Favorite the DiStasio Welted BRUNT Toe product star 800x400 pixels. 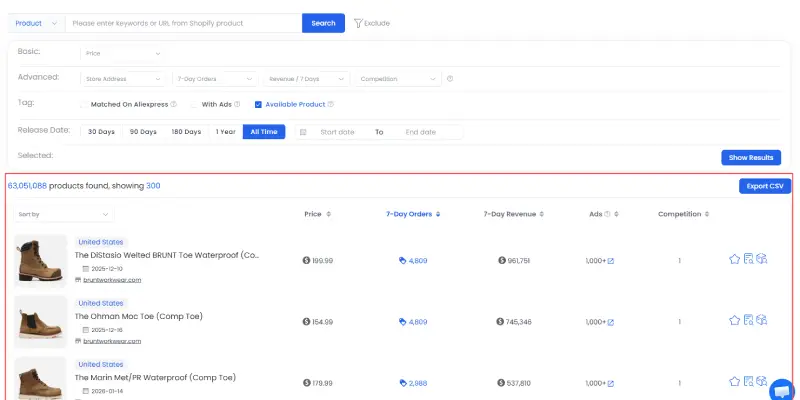coord(734,259)
